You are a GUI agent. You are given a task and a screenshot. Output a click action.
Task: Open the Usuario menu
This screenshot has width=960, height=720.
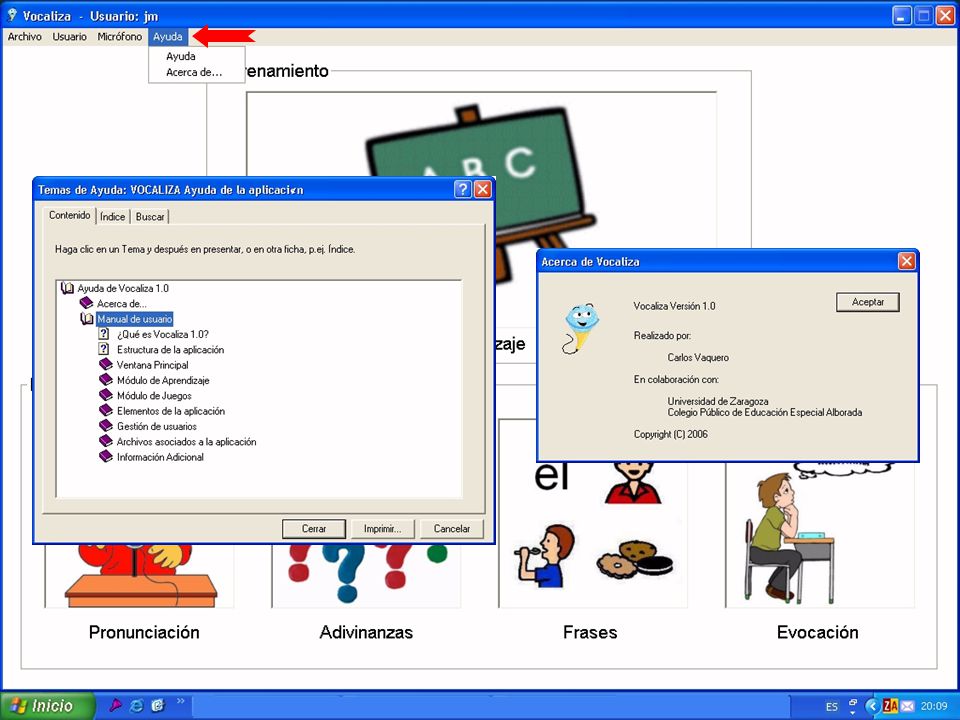tap(69, 37)
